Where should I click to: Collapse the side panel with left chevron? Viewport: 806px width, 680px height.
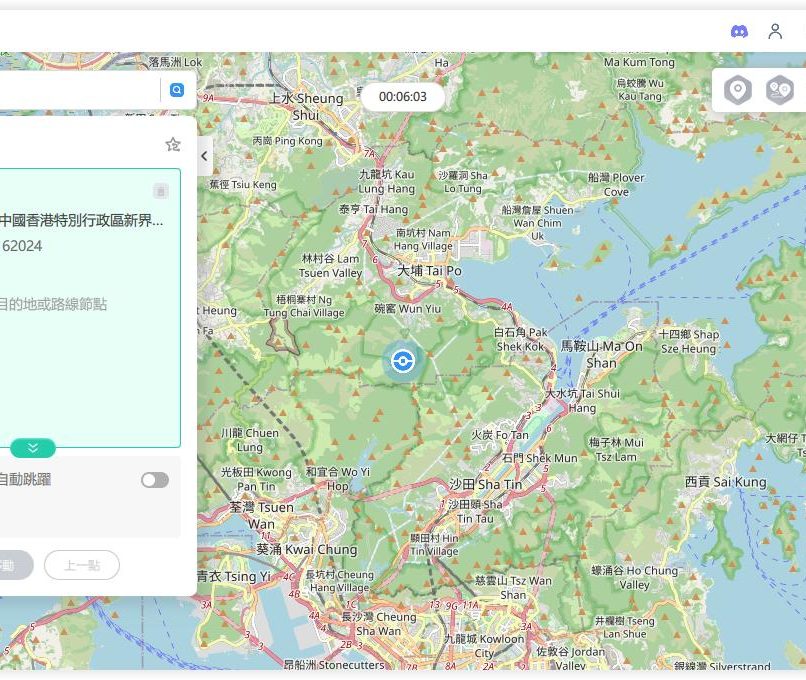tap(204, 156)
